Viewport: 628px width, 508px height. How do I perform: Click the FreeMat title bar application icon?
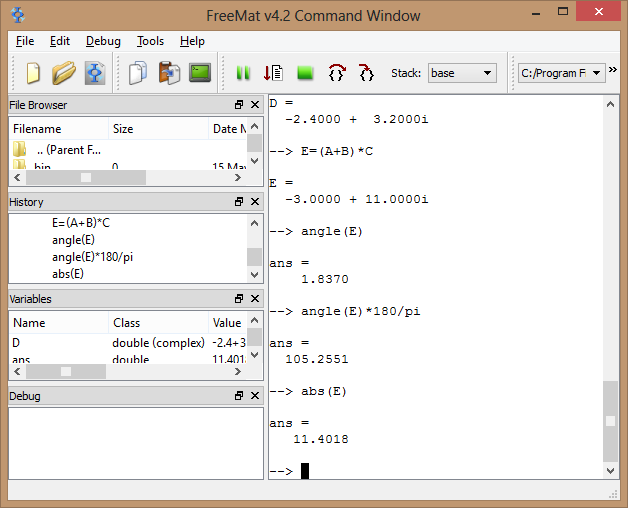[18, 15]
